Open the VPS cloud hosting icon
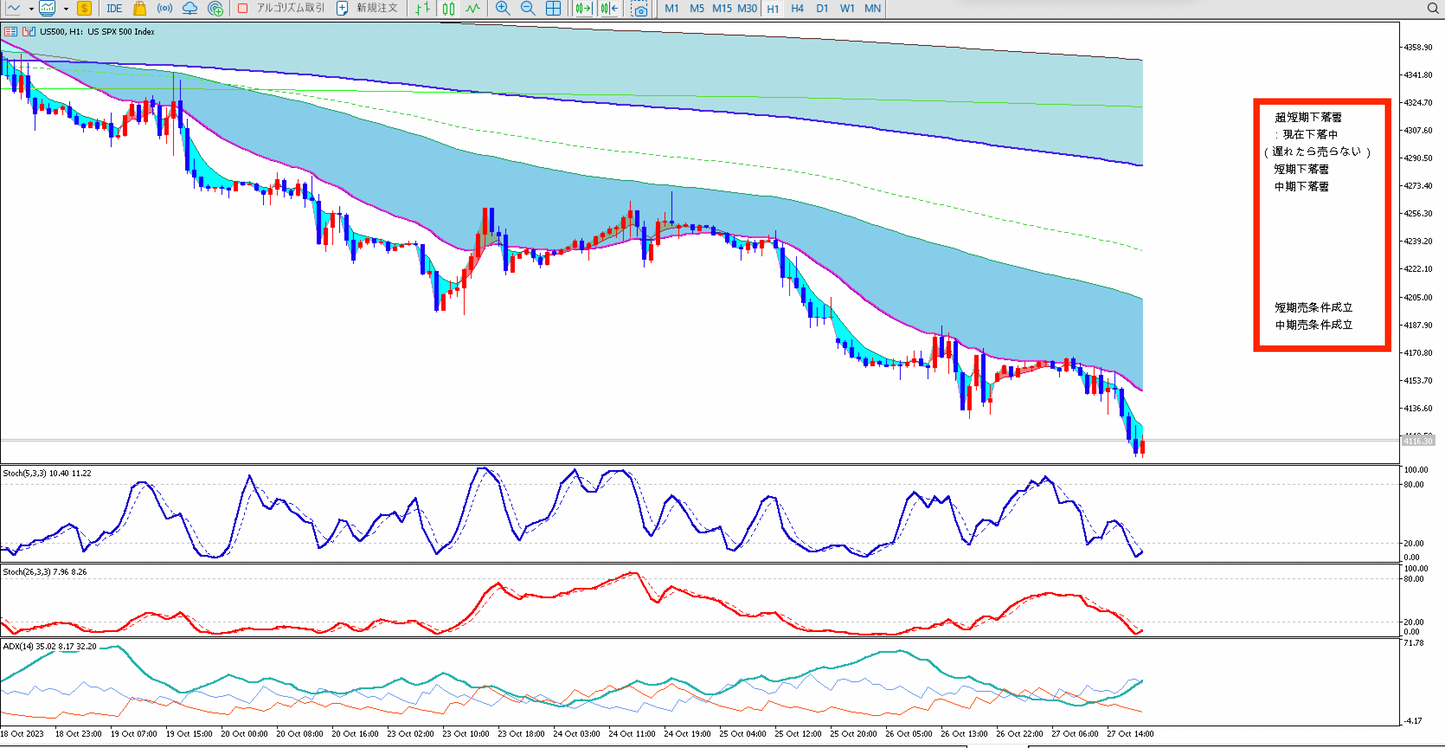Image resolution: width=1445 pixels, height=748 pixels. click(190, 8)
